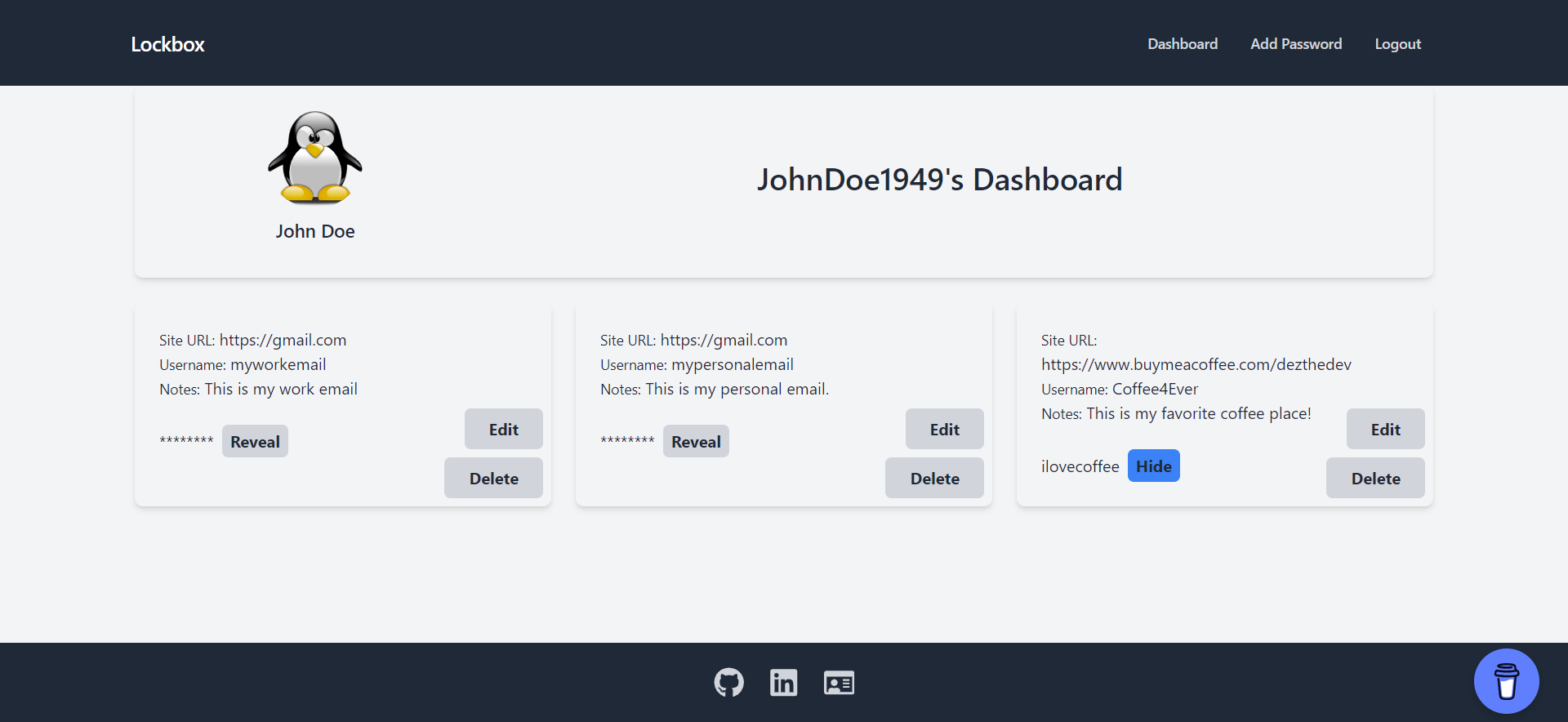The width and height of the screenshot is (1568, 722).
Task: Delete the Coffee4Ever entry
Action: (x=1375, y=478)
